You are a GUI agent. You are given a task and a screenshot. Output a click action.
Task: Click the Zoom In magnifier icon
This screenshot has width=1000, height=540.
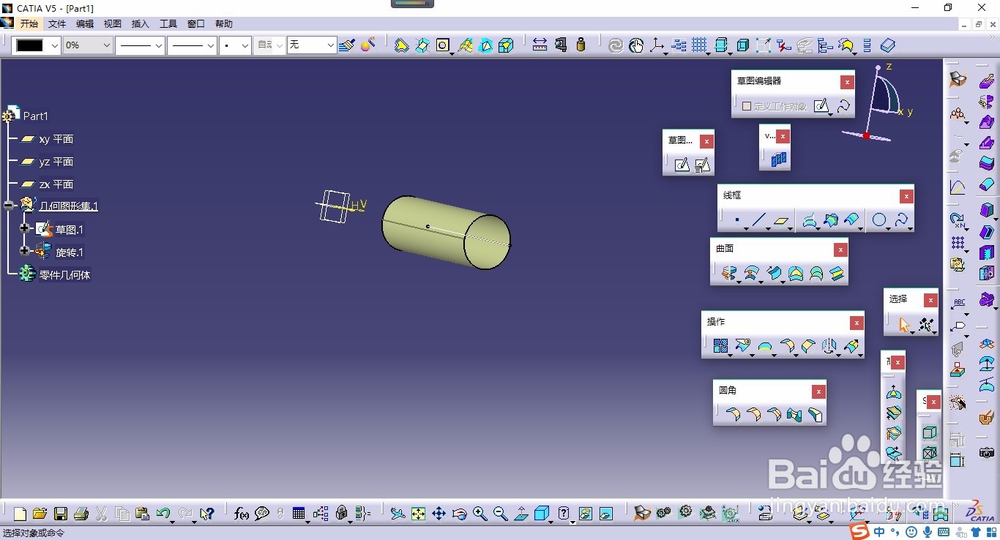click(x=480, y=513)
